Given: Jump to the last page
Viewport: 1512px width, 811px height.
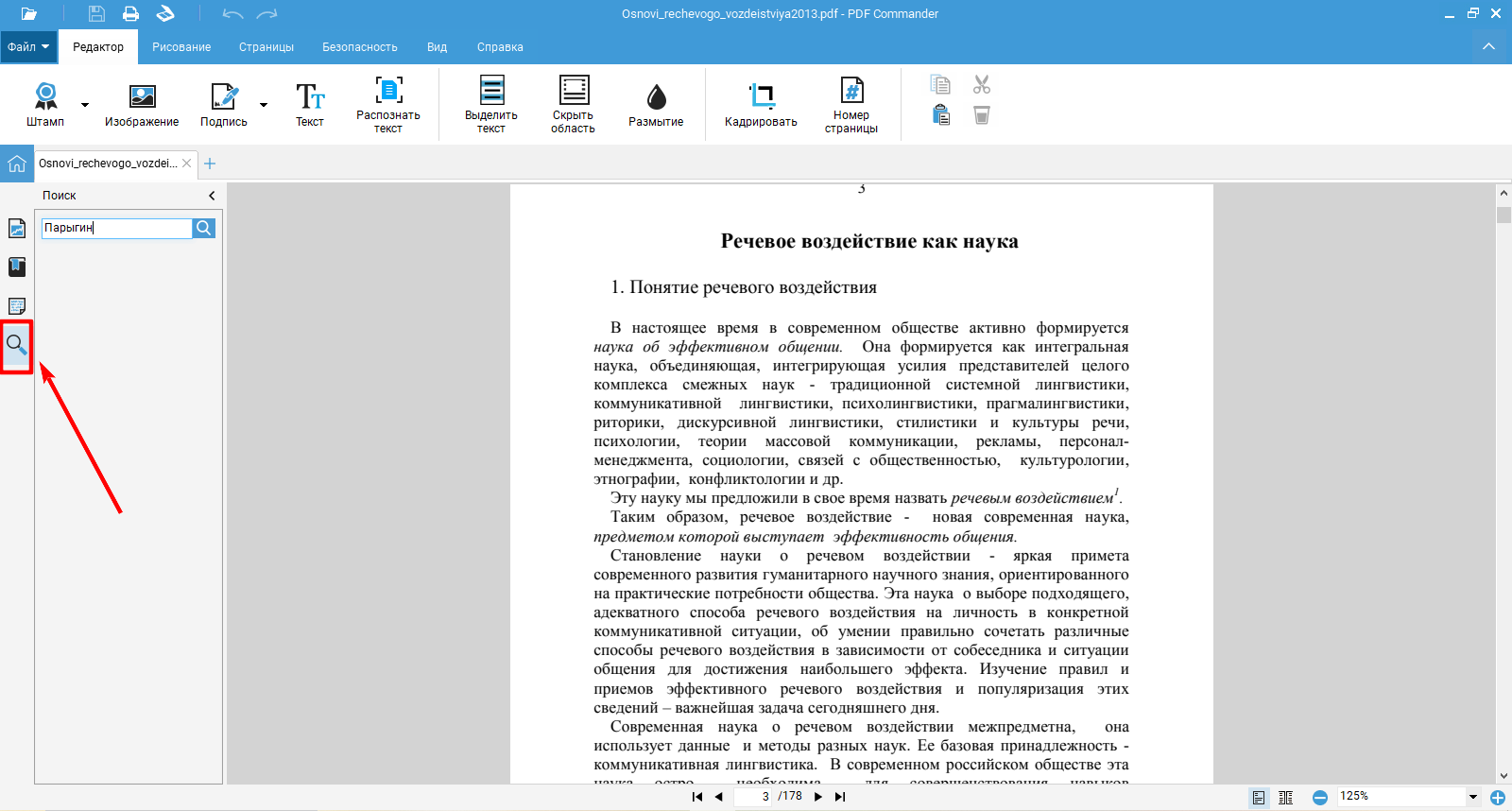Looking at the screenshot, I should click(840, 797).
